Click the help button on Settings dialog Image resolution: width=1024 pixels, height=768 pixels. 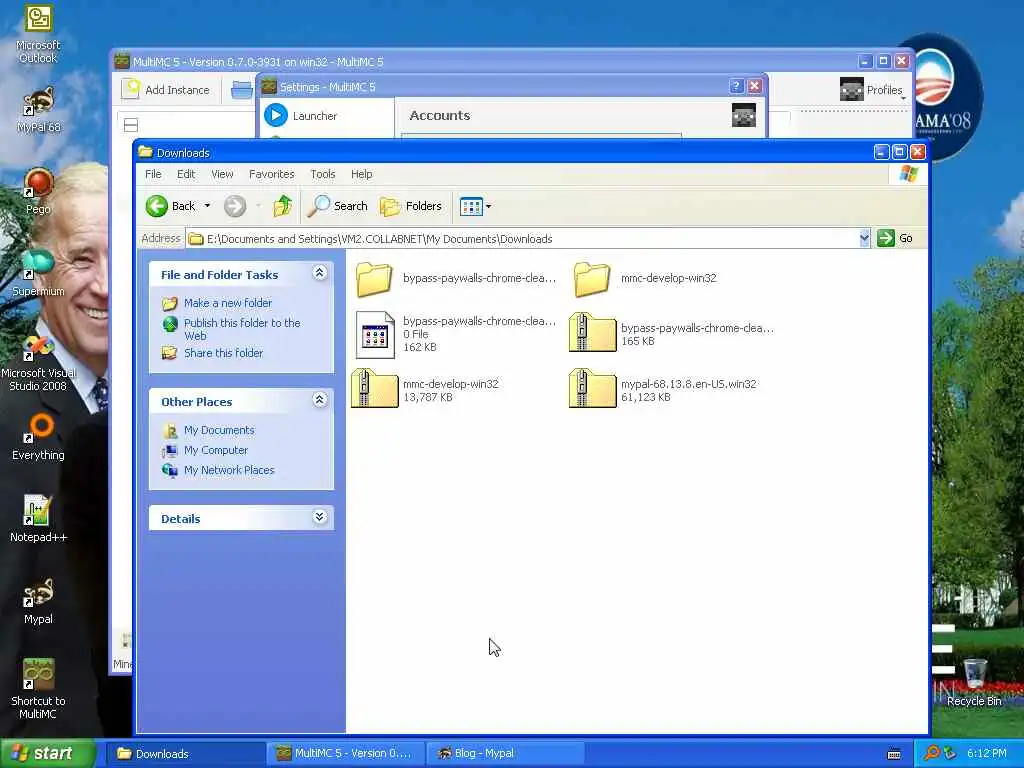[736, 86]
